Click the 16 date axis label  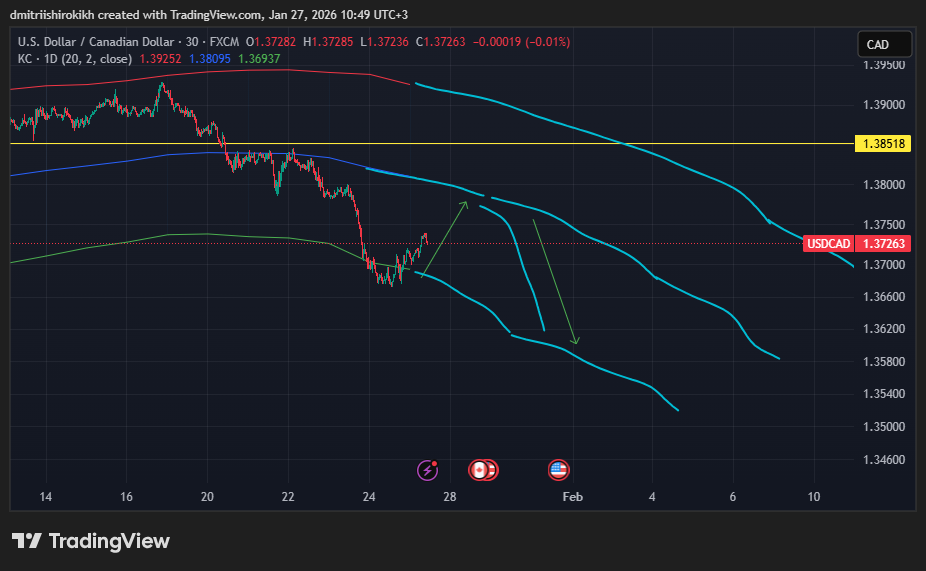point(126,497)
